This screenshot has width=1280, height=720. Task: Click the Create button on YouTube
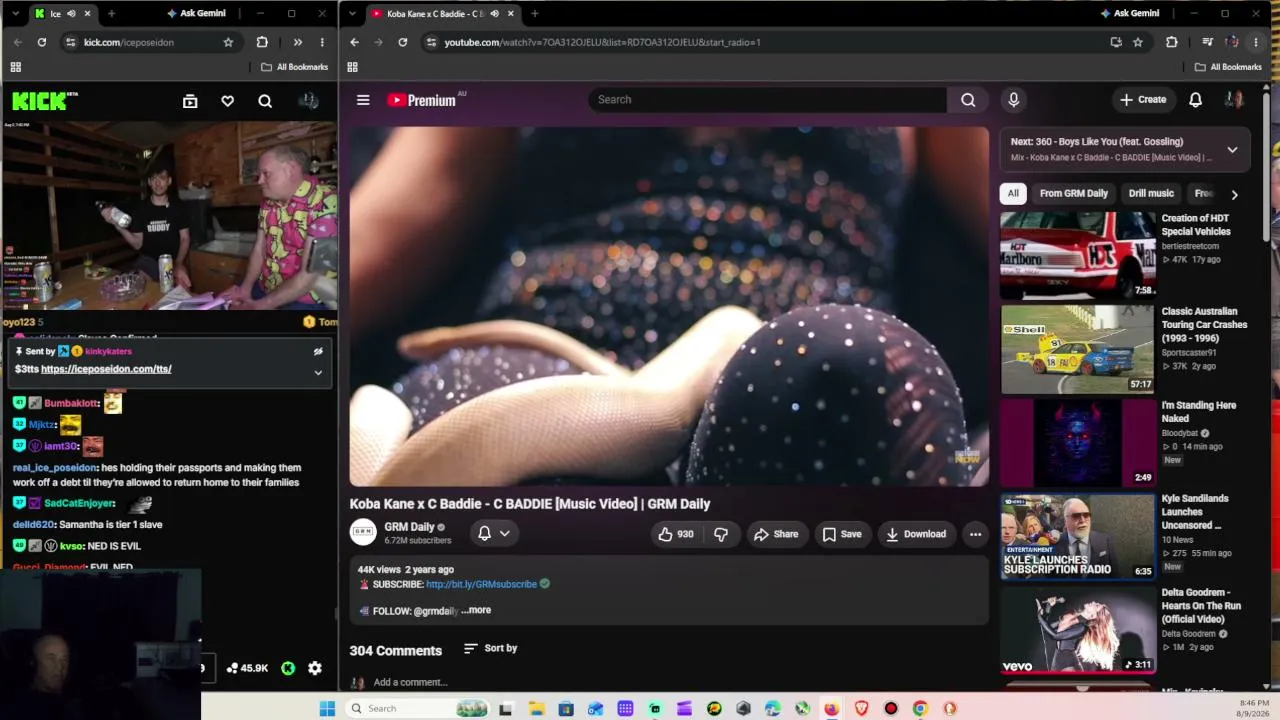click(x=1143, y=100)
